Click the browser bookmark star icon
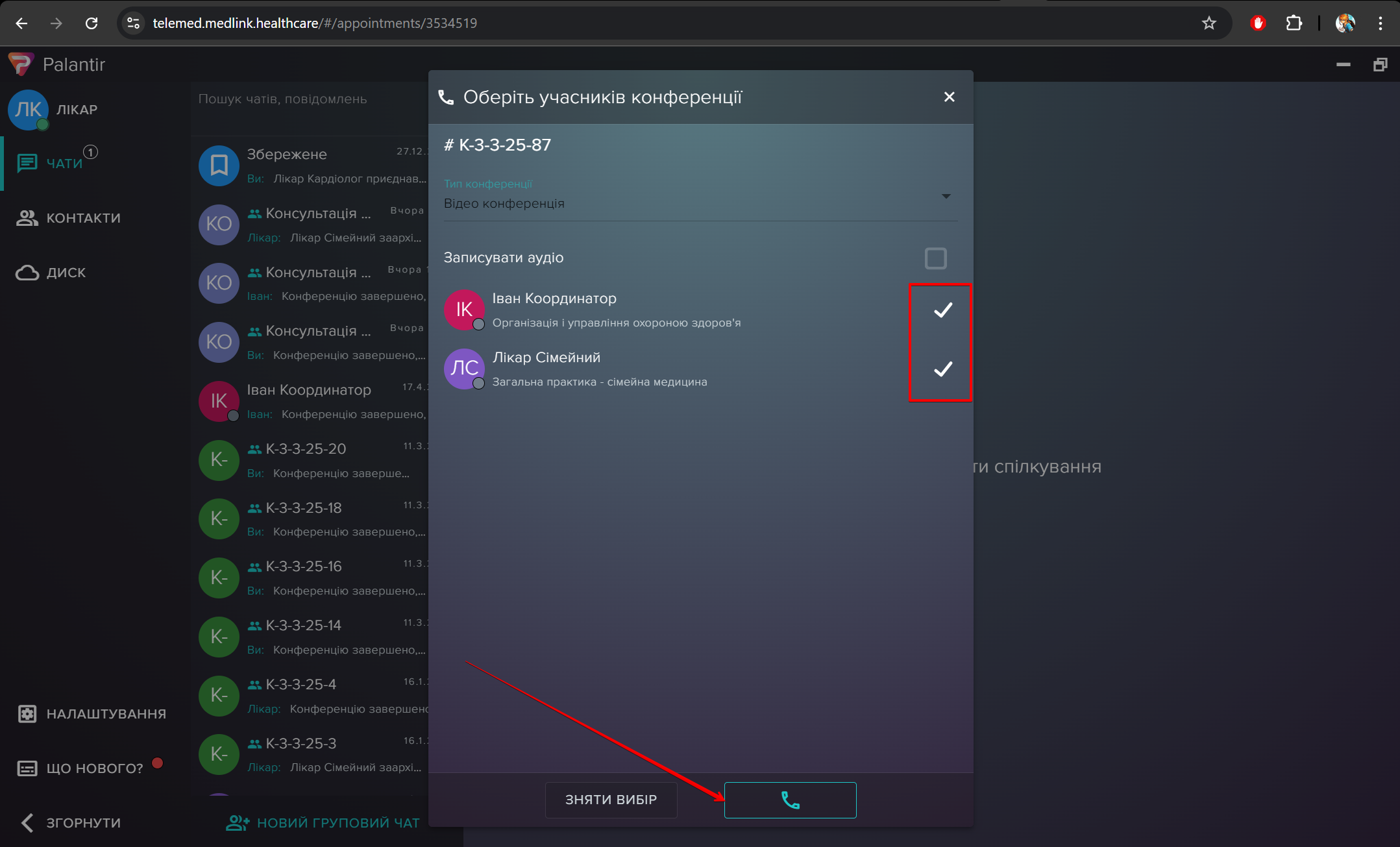The width and height of the screenshot is (1400, 847). tap(1209, 23)
